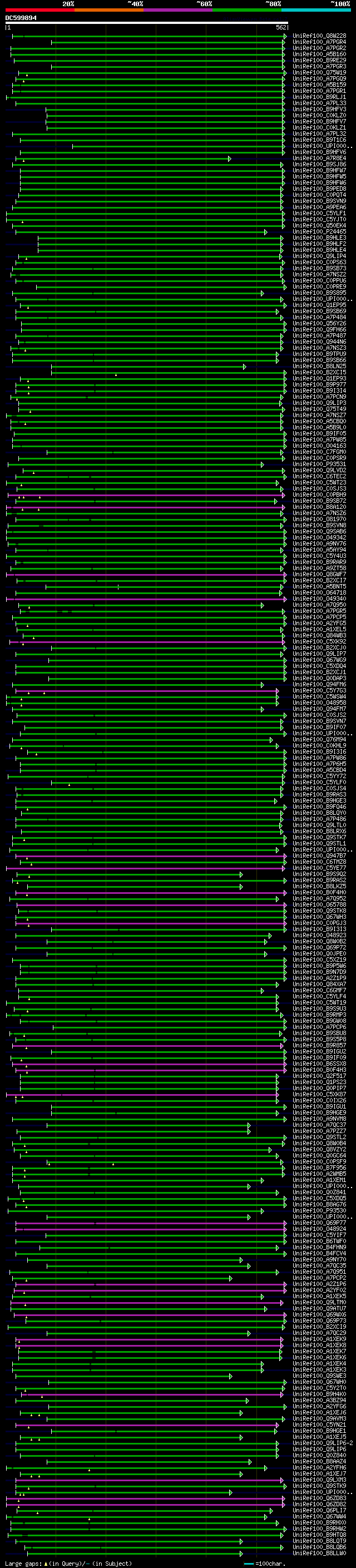
Task: Click the cyan ~100% legend segment
Action: click(x=317, y=10)
